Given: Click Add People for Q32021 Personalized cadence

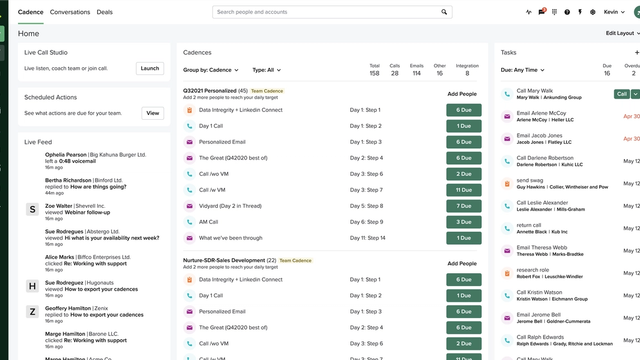Looking at the screenshot, I should pyautogui.click(x=462, y=94).
